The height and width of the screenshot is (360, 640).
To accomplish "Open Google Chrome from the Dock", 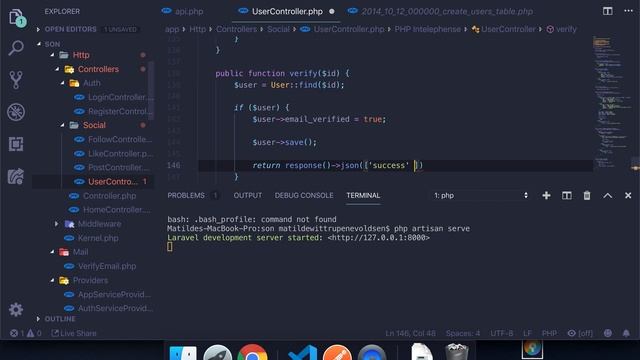I will coord(252,352).
